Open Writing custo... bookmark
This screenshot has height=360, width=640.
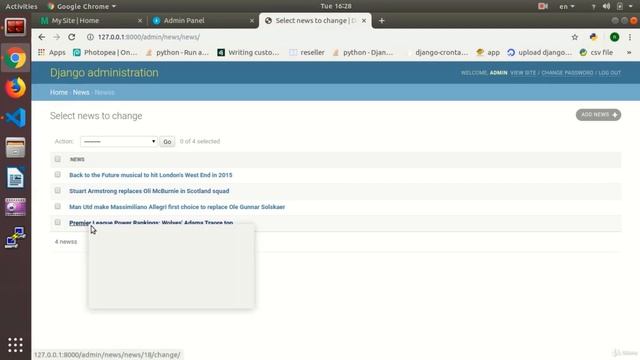click(249, 52)
